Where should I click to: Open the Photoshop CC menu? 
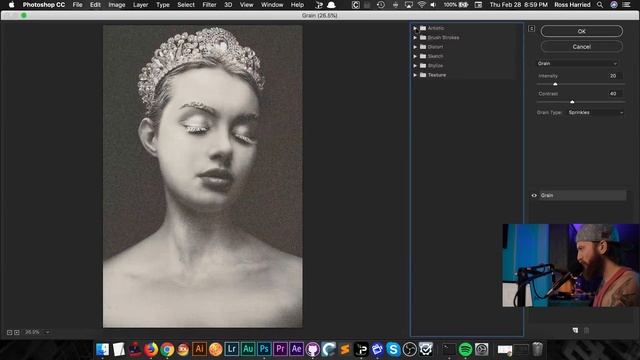[44, 5]
